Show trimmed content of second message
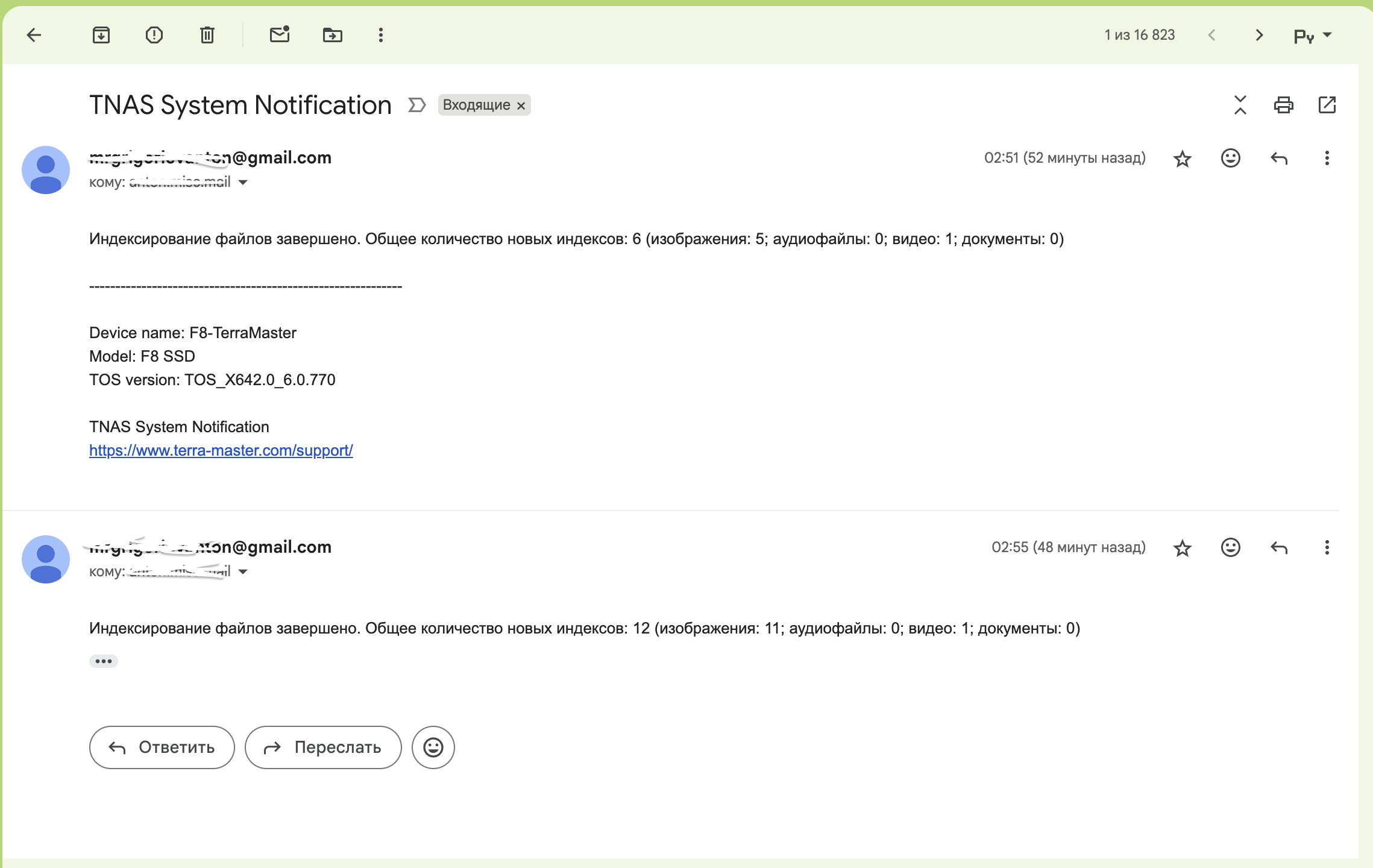The image size is (1373, 868). tap(104, 661)
